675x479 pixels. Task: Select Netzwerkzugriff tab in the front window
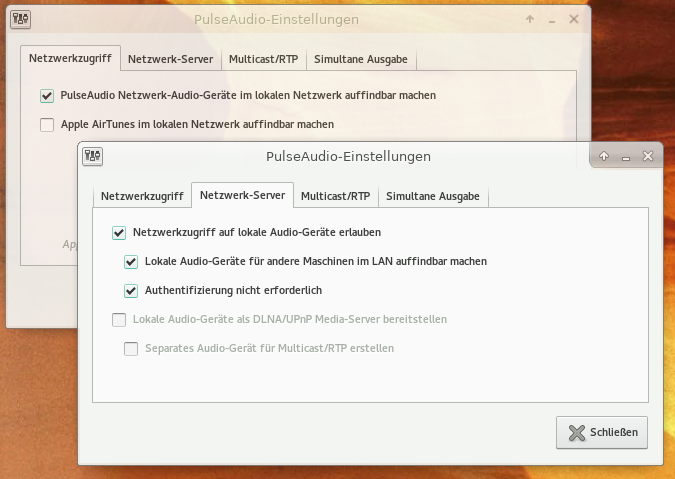tap(142, 196)
